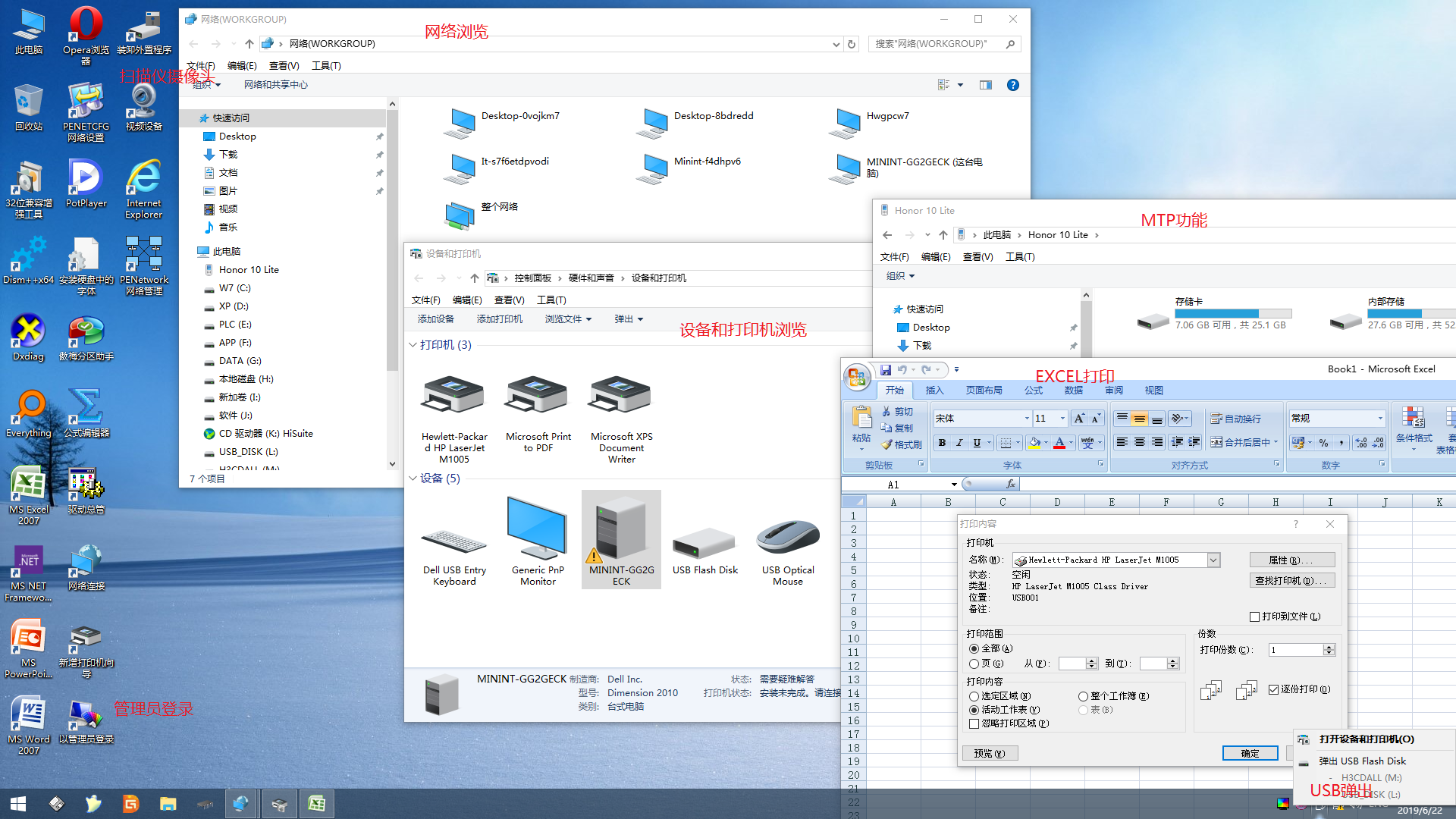Screen dimensions: 1456x819
Task: Select the 活动工作表(V) radio button
Action: pyautogui.click(x=974, y=711)
